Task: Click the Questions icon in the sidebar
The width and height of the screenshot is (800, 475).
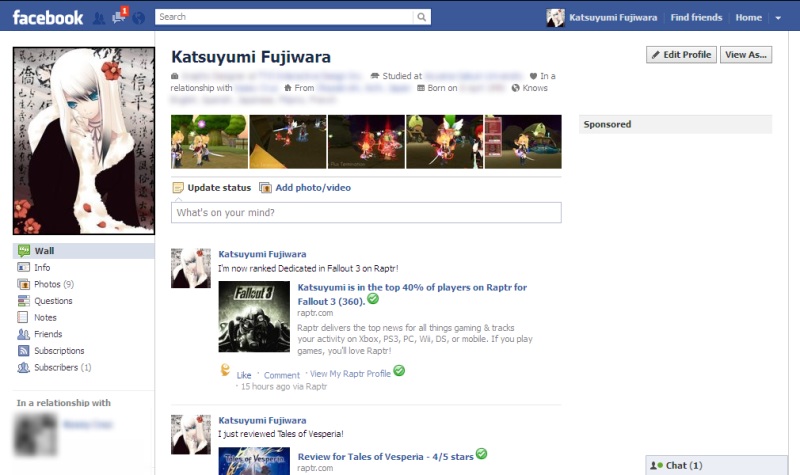Action: click(x=23, y=301)
